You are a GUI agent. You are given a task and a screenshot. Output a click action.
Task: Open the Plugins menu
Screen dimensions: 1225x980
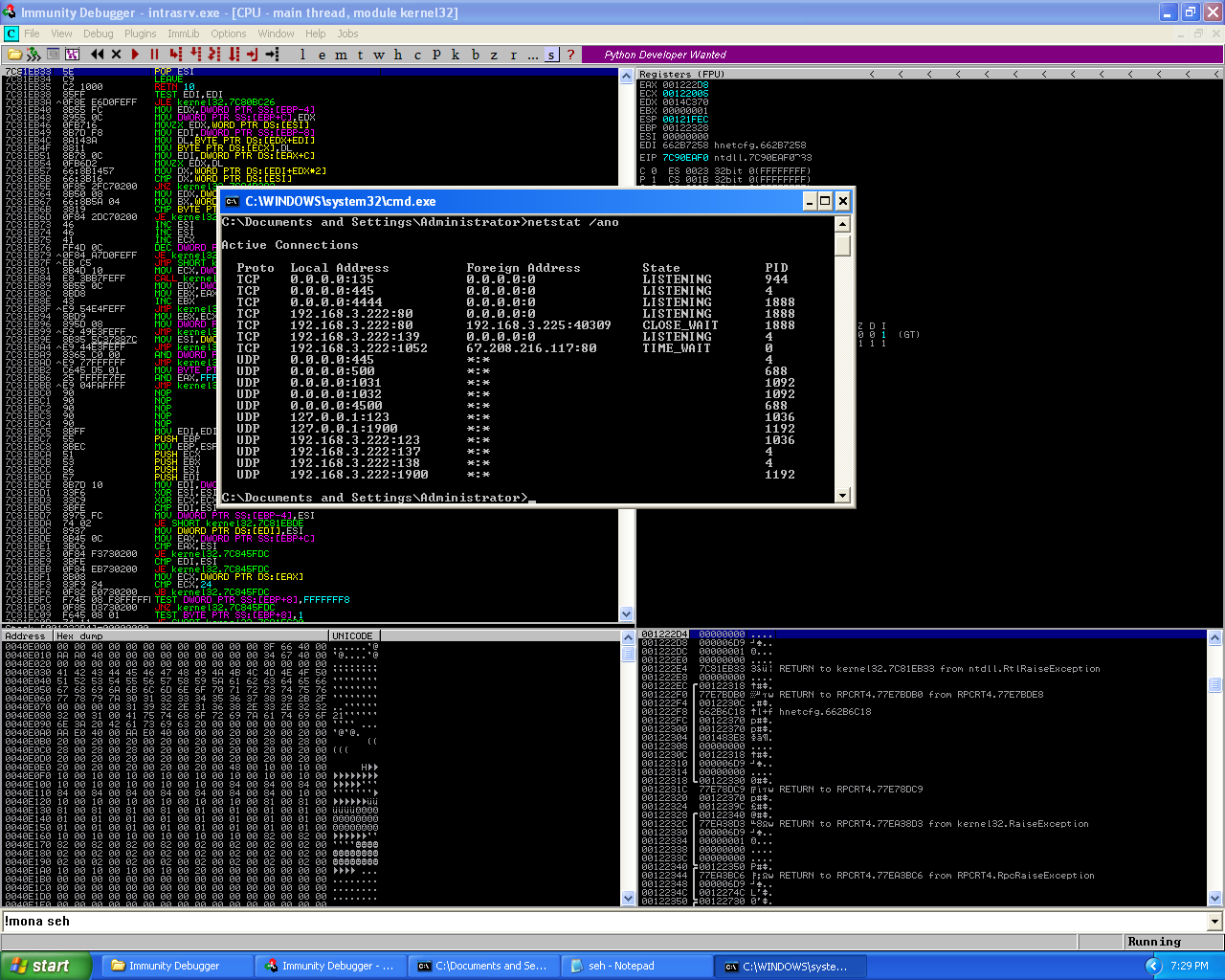pyautogui.click(x=141, y=33)
